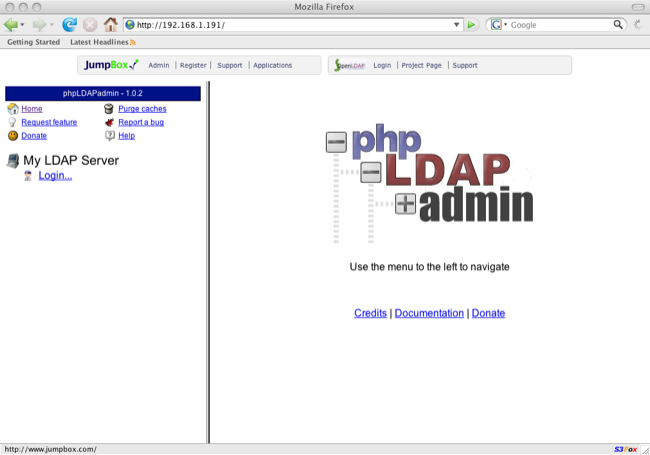Click the JumpBox logo
This screenshot has height=455, width=650.
tap(111, 65)
